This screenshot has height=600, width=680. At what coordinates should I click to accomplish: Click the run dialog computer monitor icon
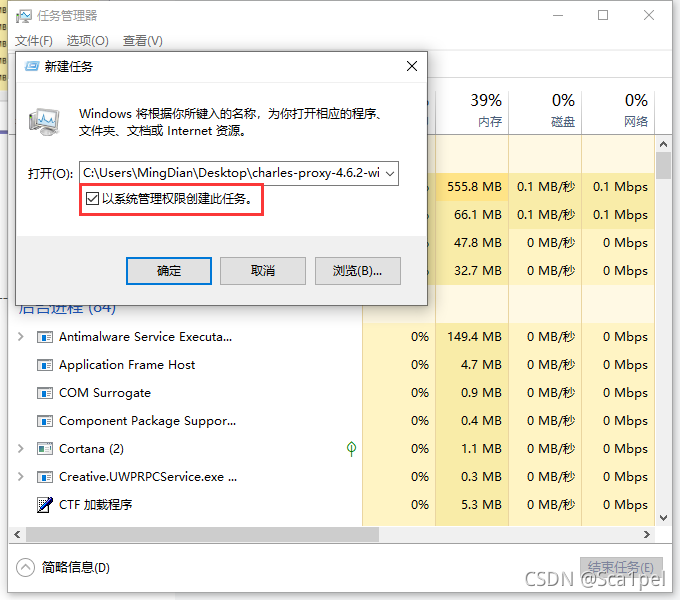coord(44,122)
